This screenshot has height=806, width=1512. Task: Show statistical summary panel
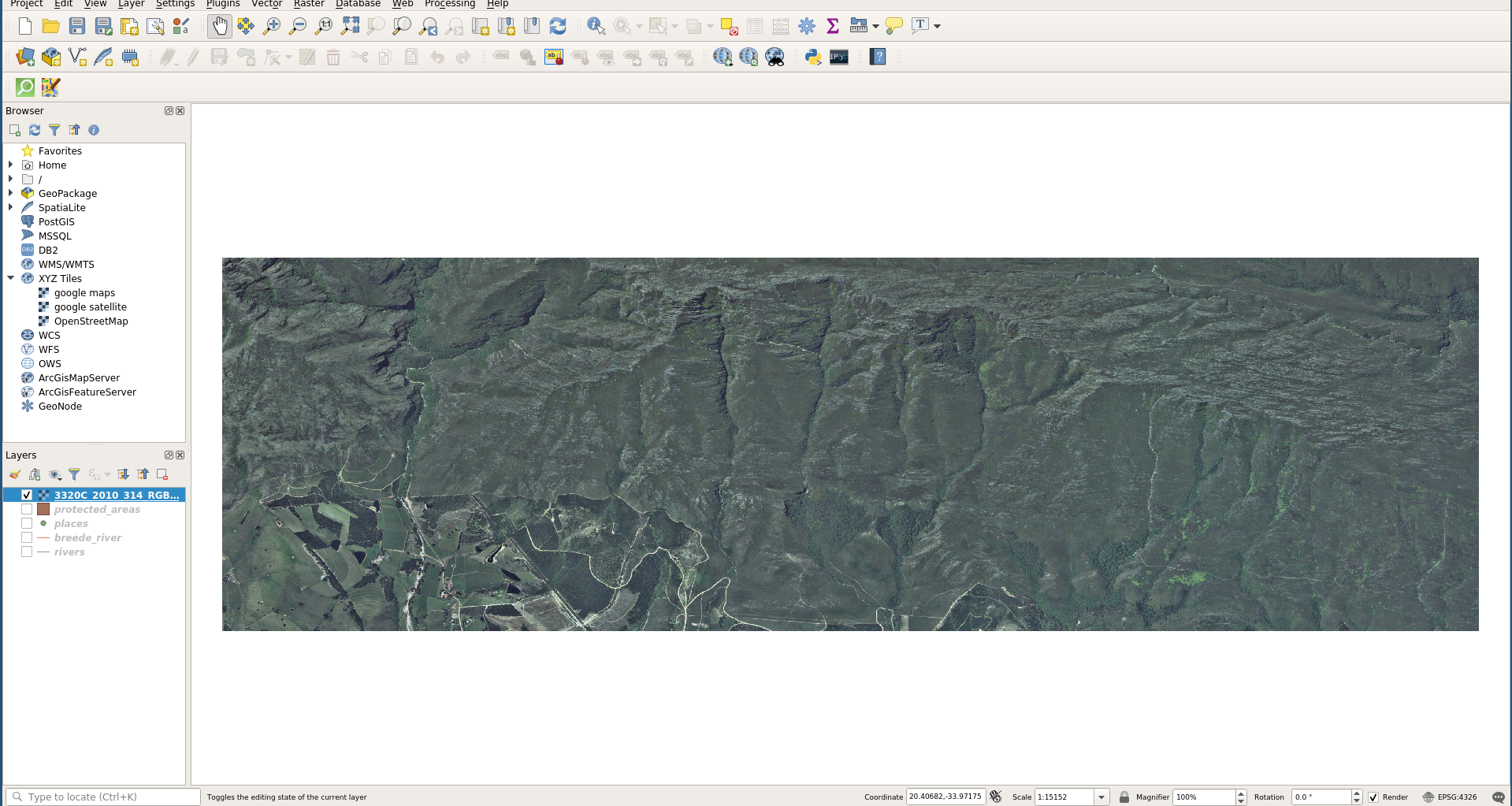click(832, 26)
